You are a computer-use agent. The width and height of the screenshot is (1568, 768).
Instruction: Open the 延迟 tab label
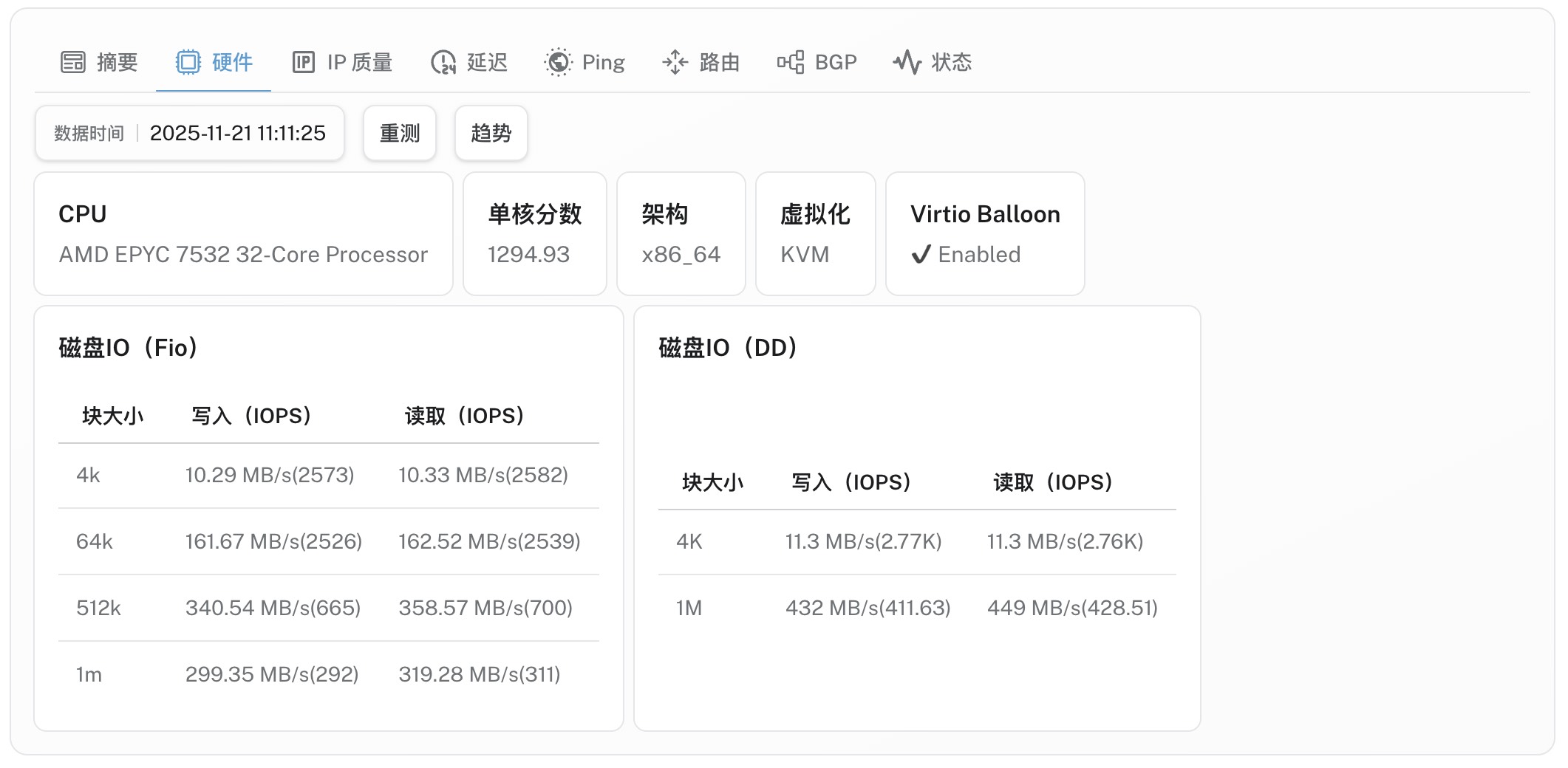488,62
